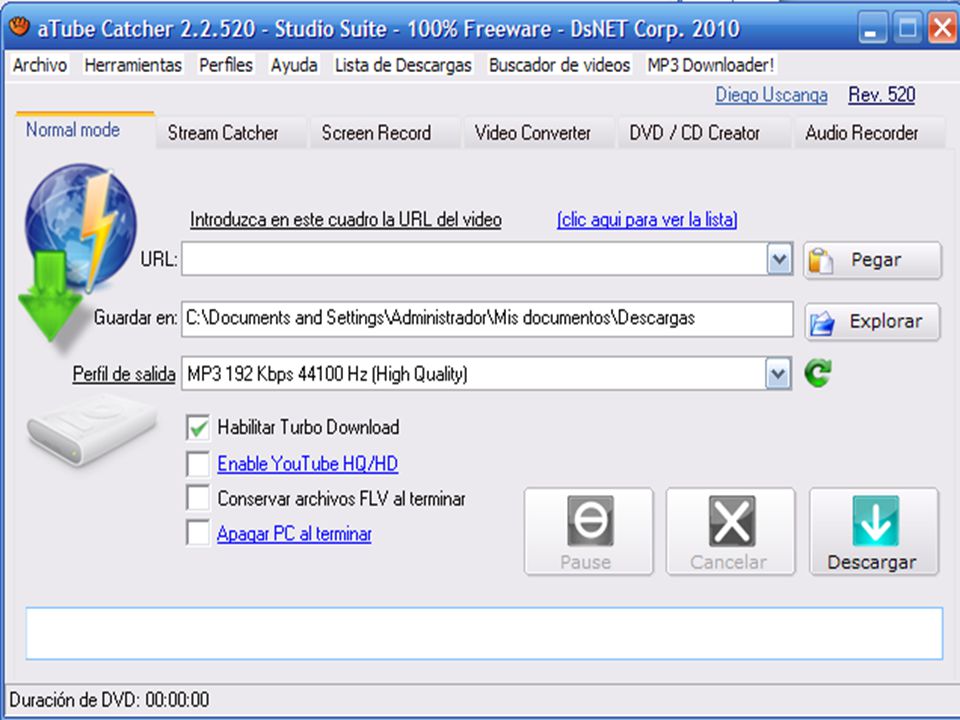
Task: Open the Perfiles menu
Action: (x=226, y=65)
